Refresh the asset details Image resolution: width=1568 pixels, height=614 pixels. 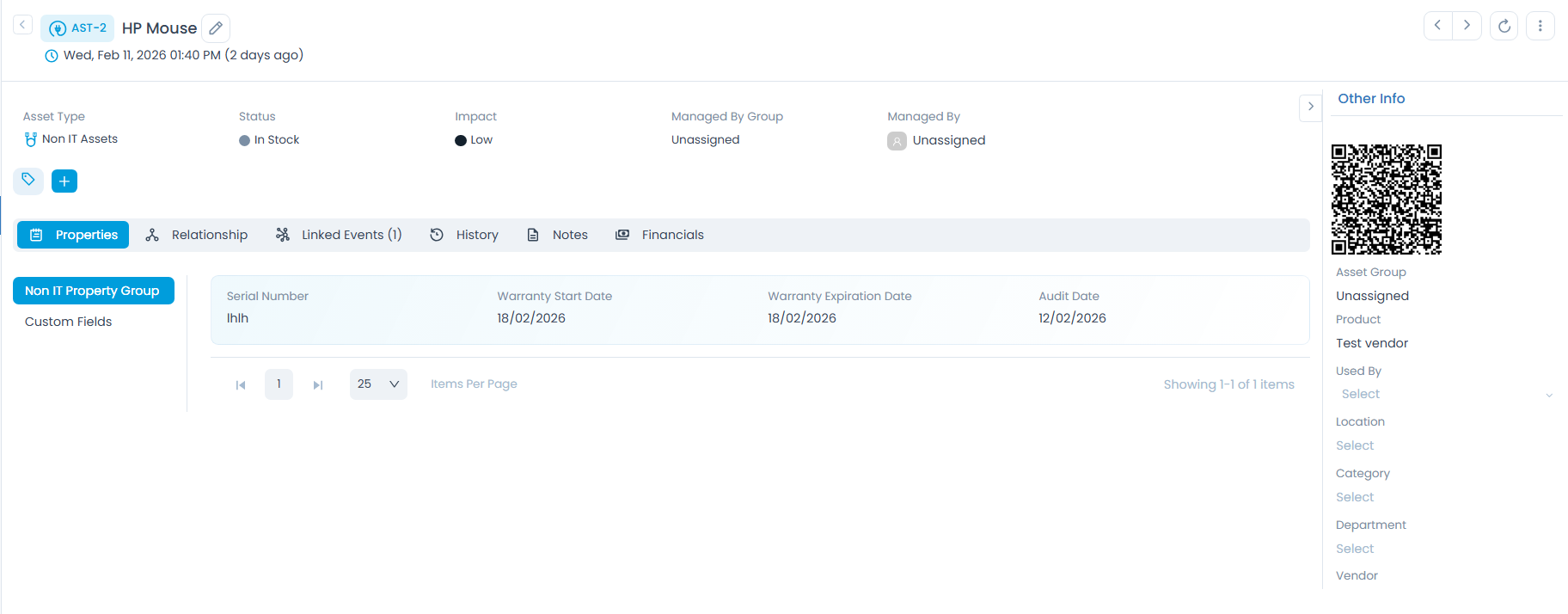[1504, 26]
